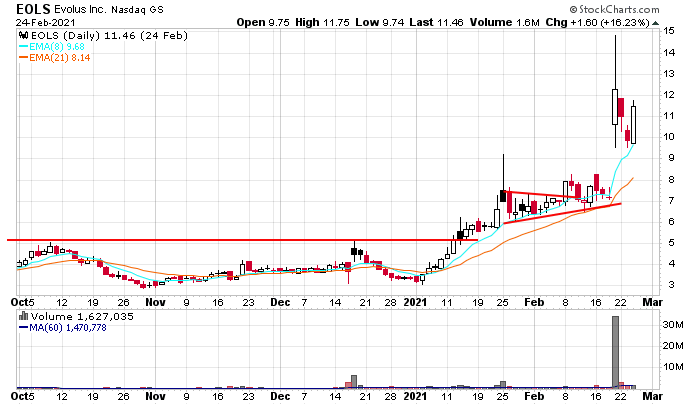700x405 pixels.
Task: Click the Chg +1.60 (+16.23%) value
Action: pyautogui.click(x=598, y=22)
